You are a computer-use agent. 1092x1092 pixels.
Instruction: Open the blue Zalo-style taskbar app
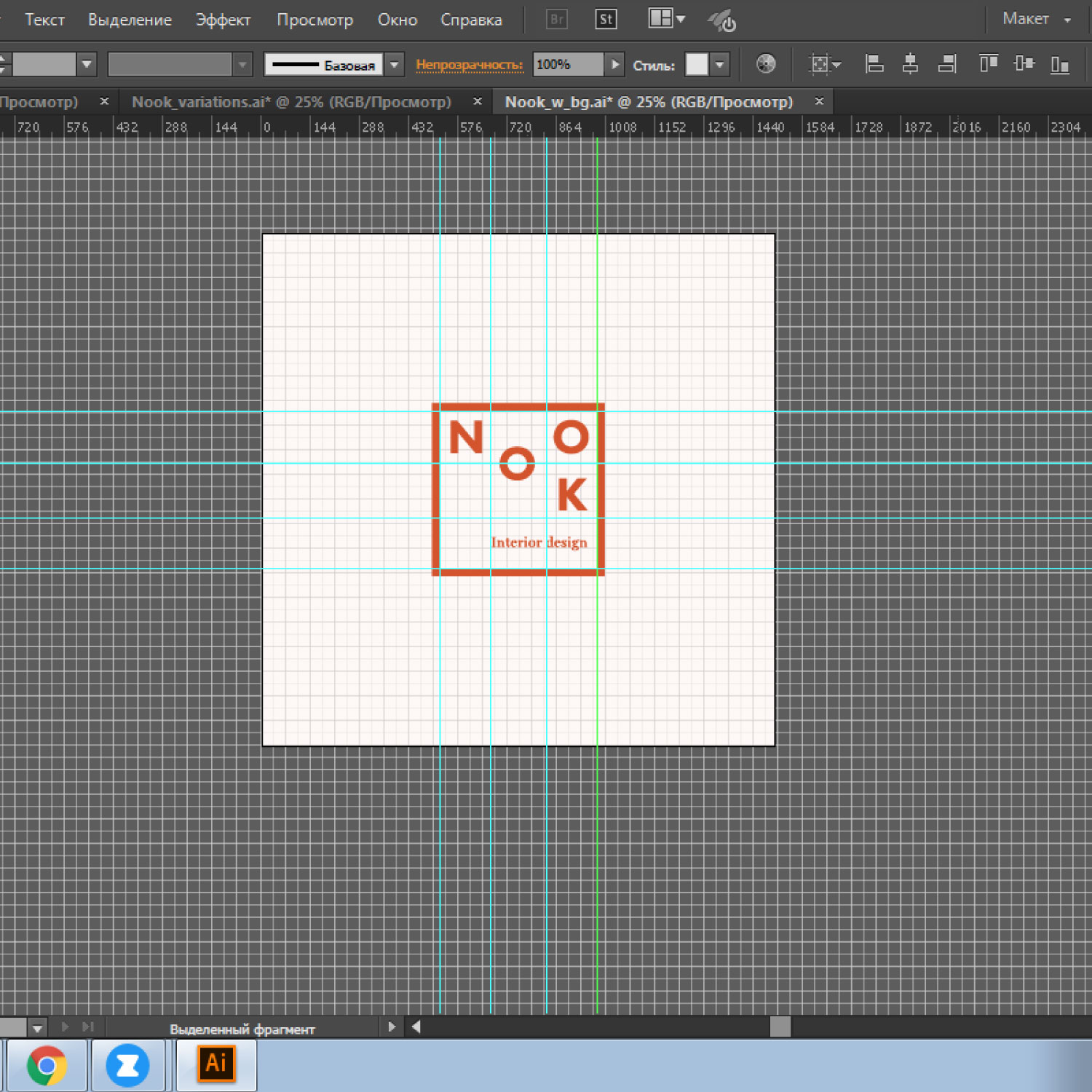(x=127, y=1066)
